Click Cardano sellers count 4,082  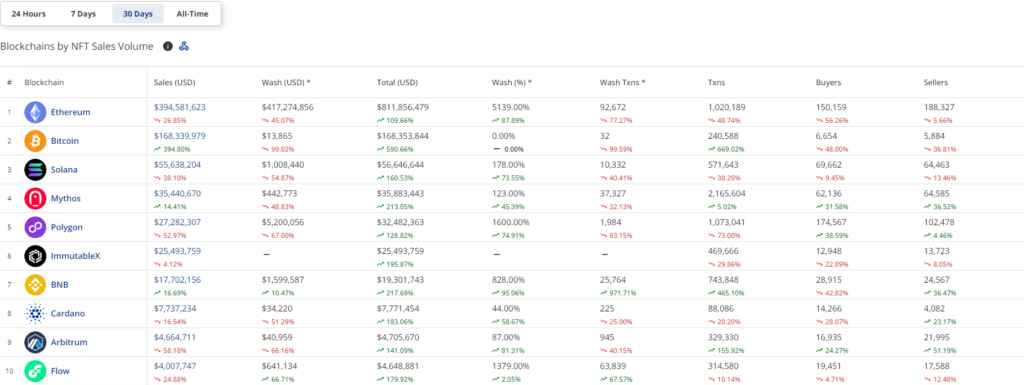[935, 308]
